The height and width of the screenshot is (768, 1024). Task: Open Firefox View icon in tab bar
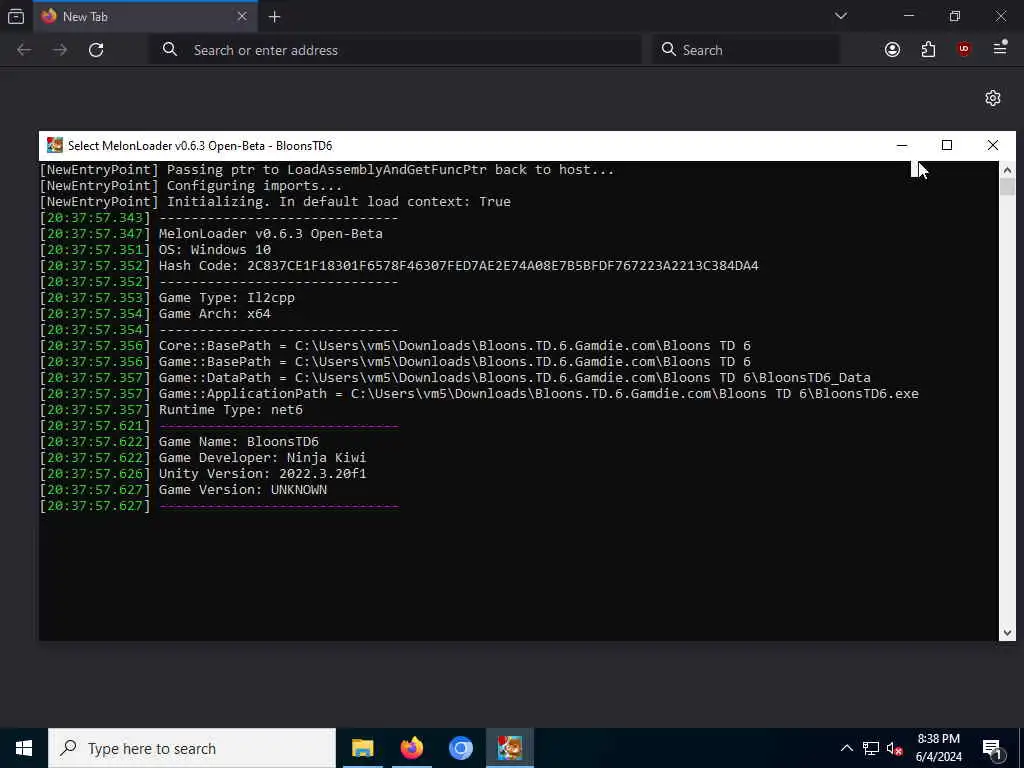coord(16,16)
